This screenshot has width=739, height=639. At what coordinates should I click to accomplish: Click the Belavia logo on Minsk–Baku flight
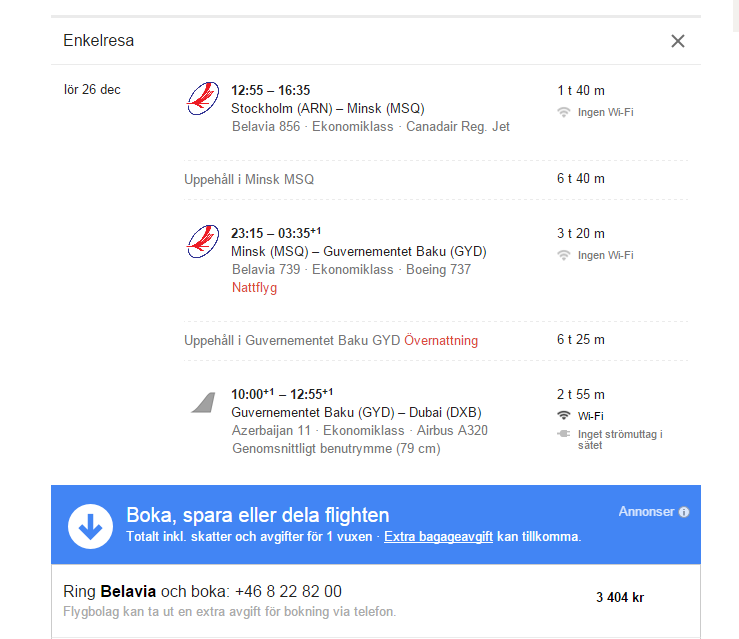tap(203, 242)
